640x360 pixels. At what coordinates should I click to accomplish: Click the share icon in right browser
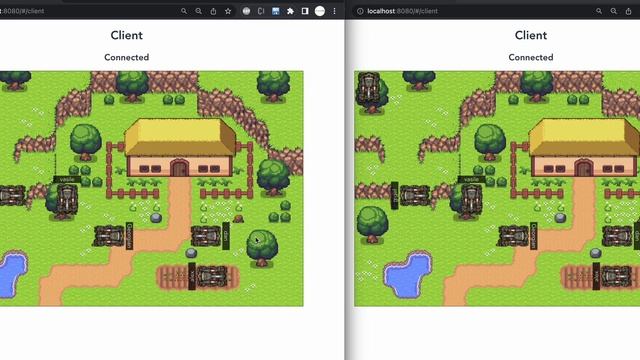629,11
